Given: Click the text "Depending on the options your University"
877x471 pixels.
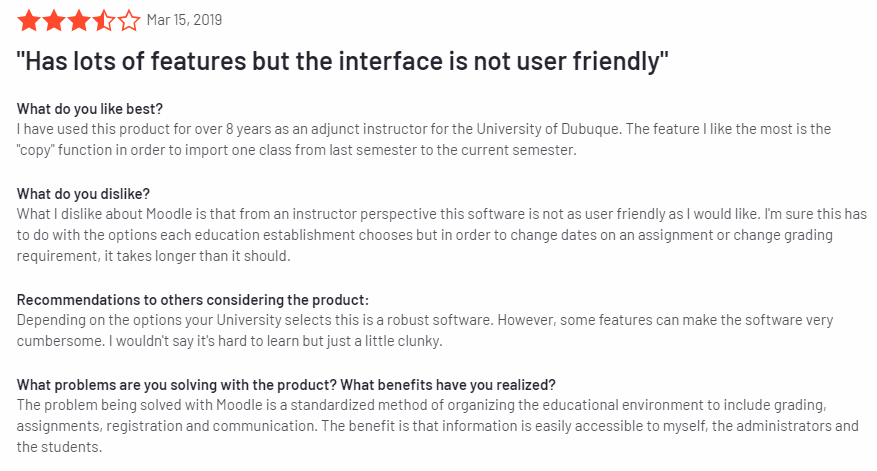Looking at the screenshot, I should pyautogui.click(x=149, y=320).
